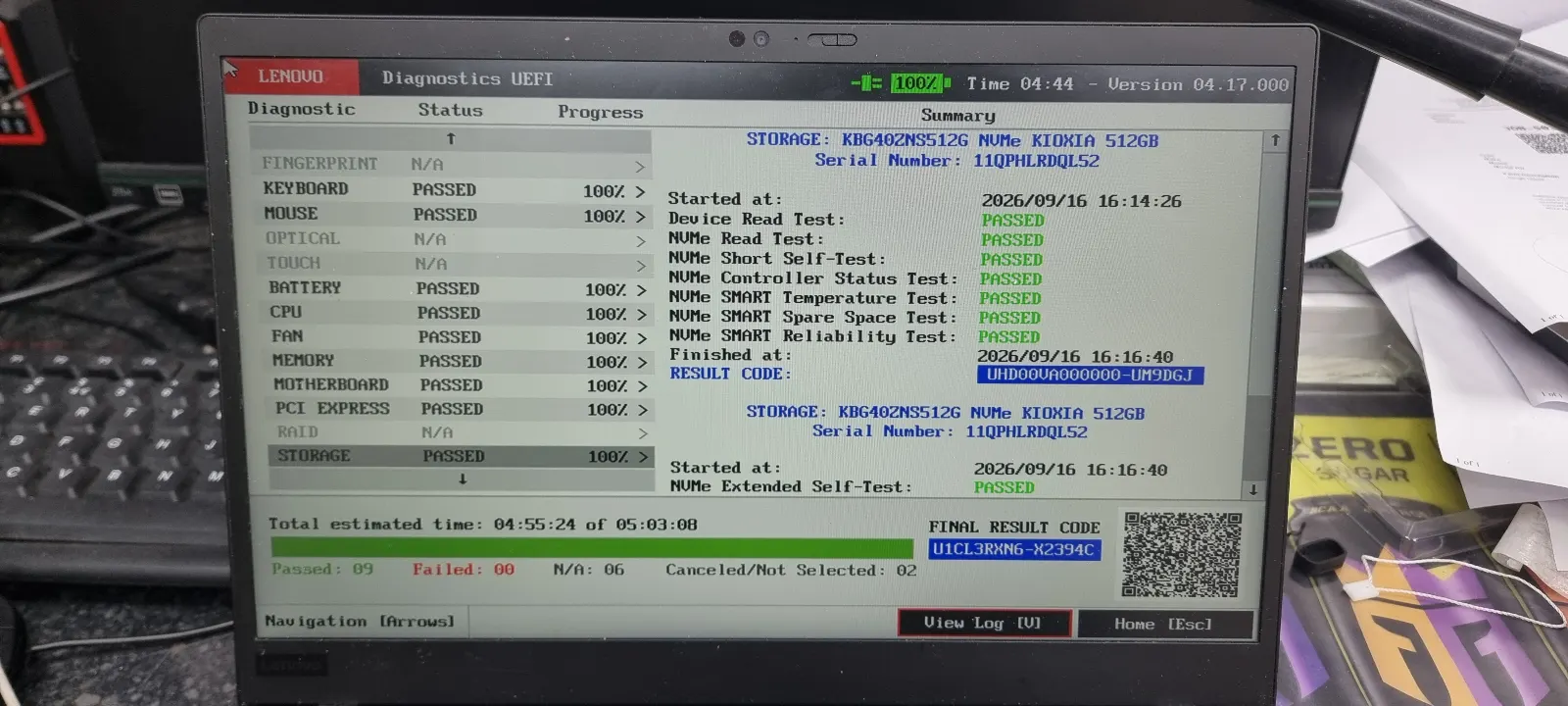Image resolution: width=1568 pixels, height=706 pixels.
Task: Click the battery charge indicator icon
Action: click(901, 83)
